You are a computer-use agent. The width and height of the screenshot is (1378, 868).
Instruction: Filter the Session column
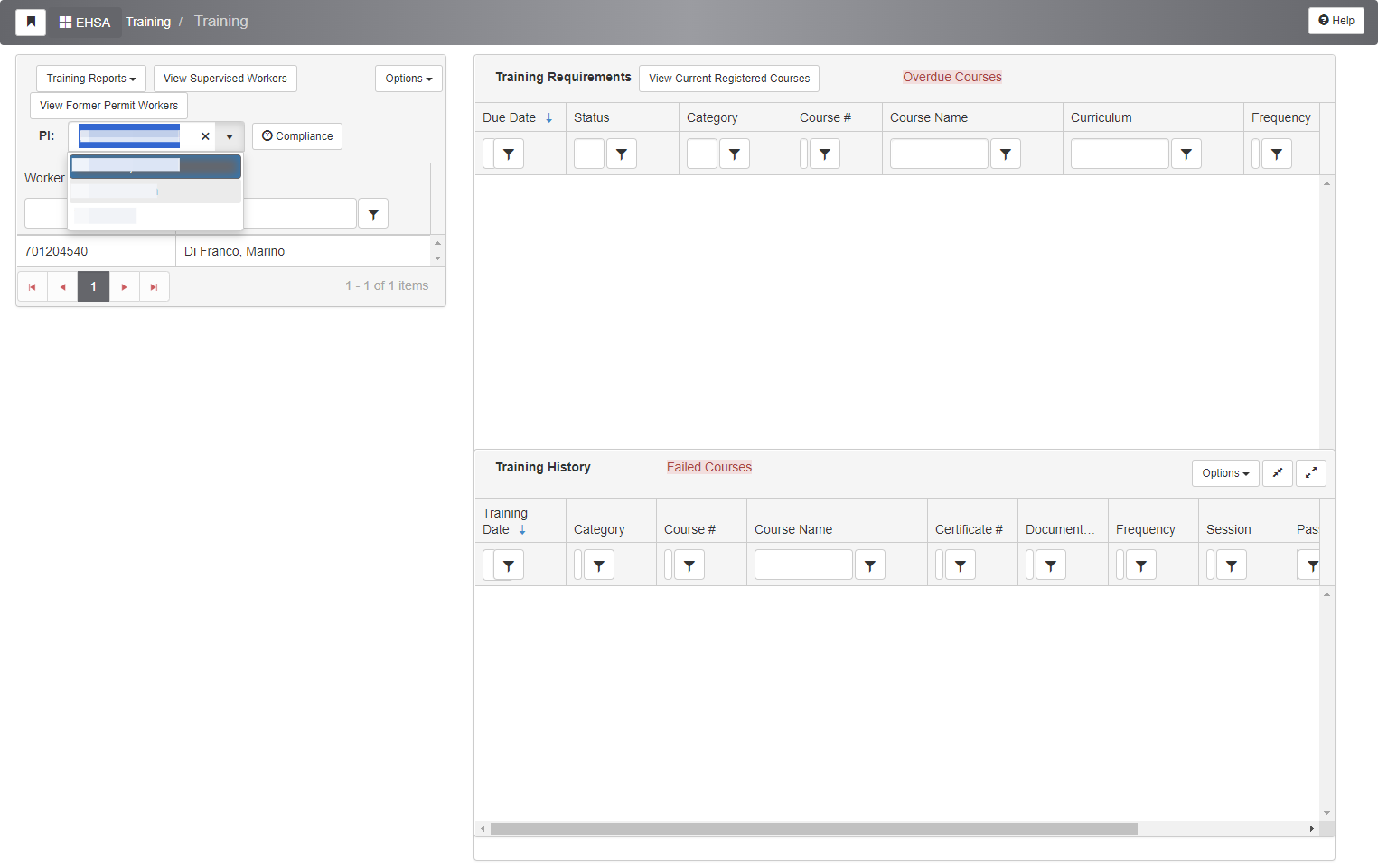pos(1232,565)
